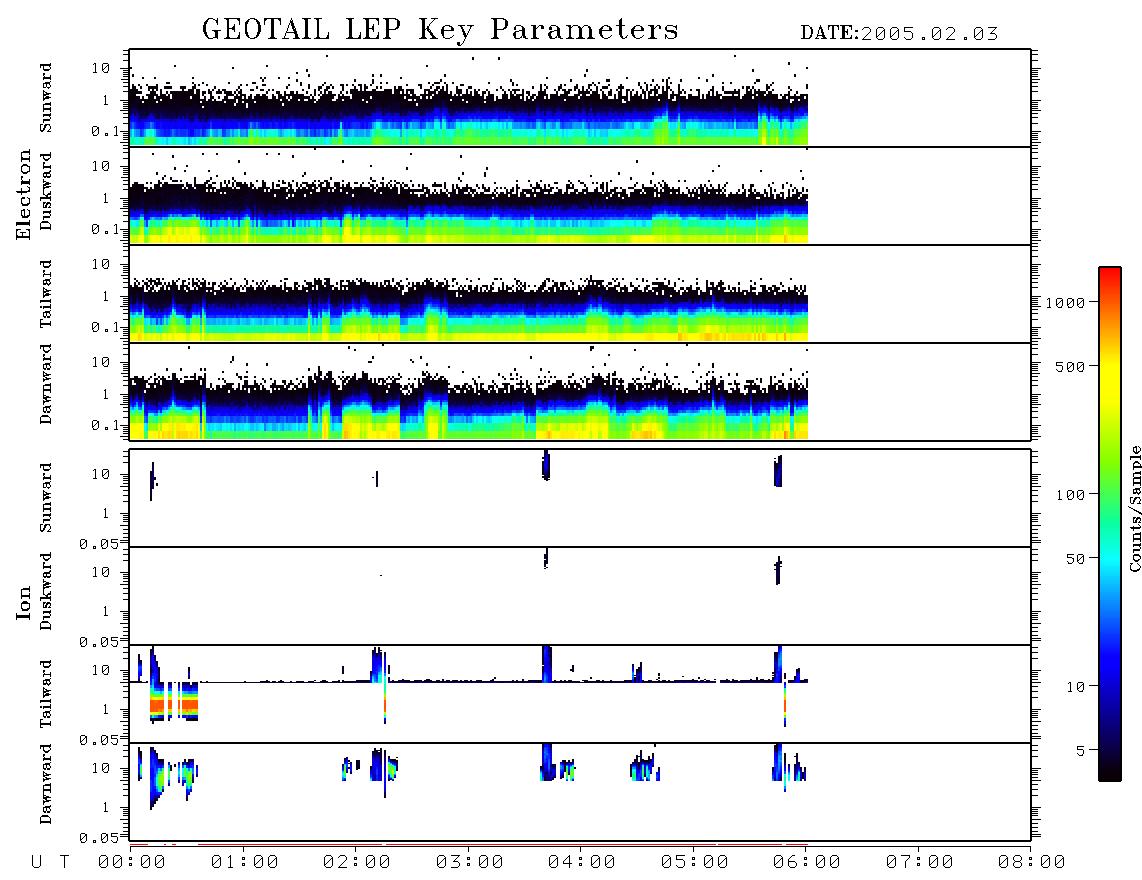Click the '10' tick of Electron Sunward panel
Screen dimensions: 1142x880
click(x=101, y=68)
